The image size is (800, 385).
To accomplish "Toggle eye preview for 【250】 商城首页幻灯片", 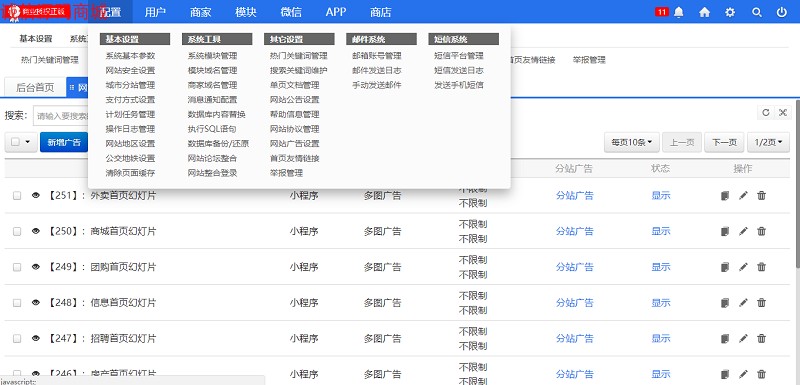I will [36, 231].
